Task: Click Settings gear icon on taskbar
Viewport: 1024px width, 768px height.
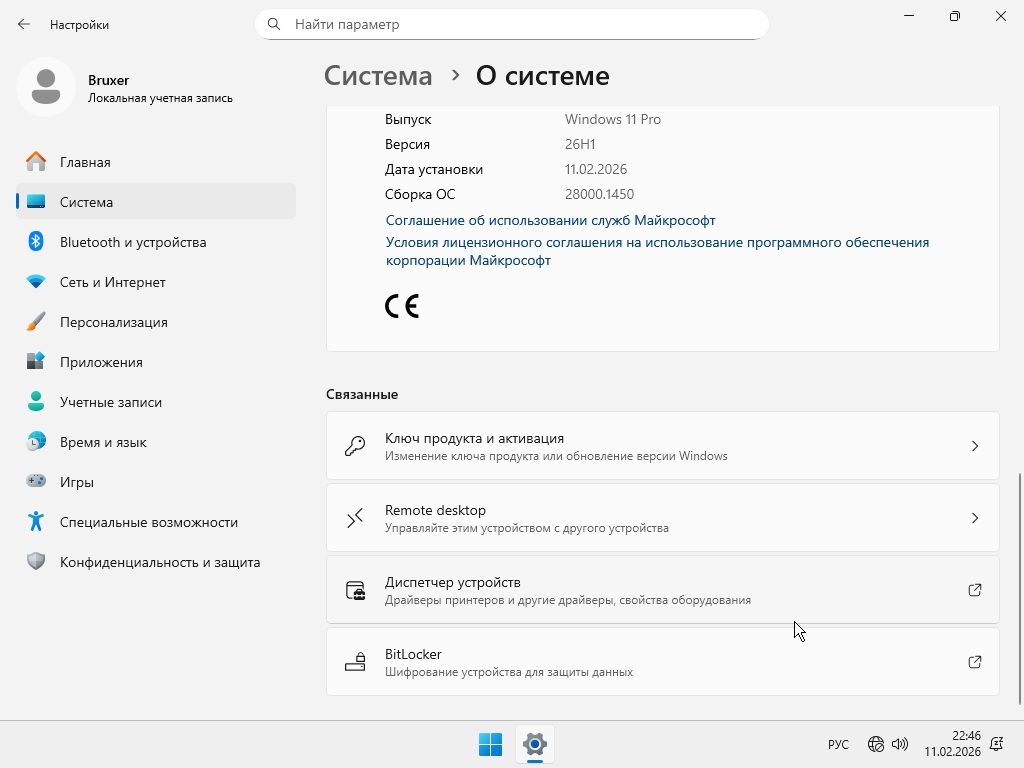Action: point(535,744)
